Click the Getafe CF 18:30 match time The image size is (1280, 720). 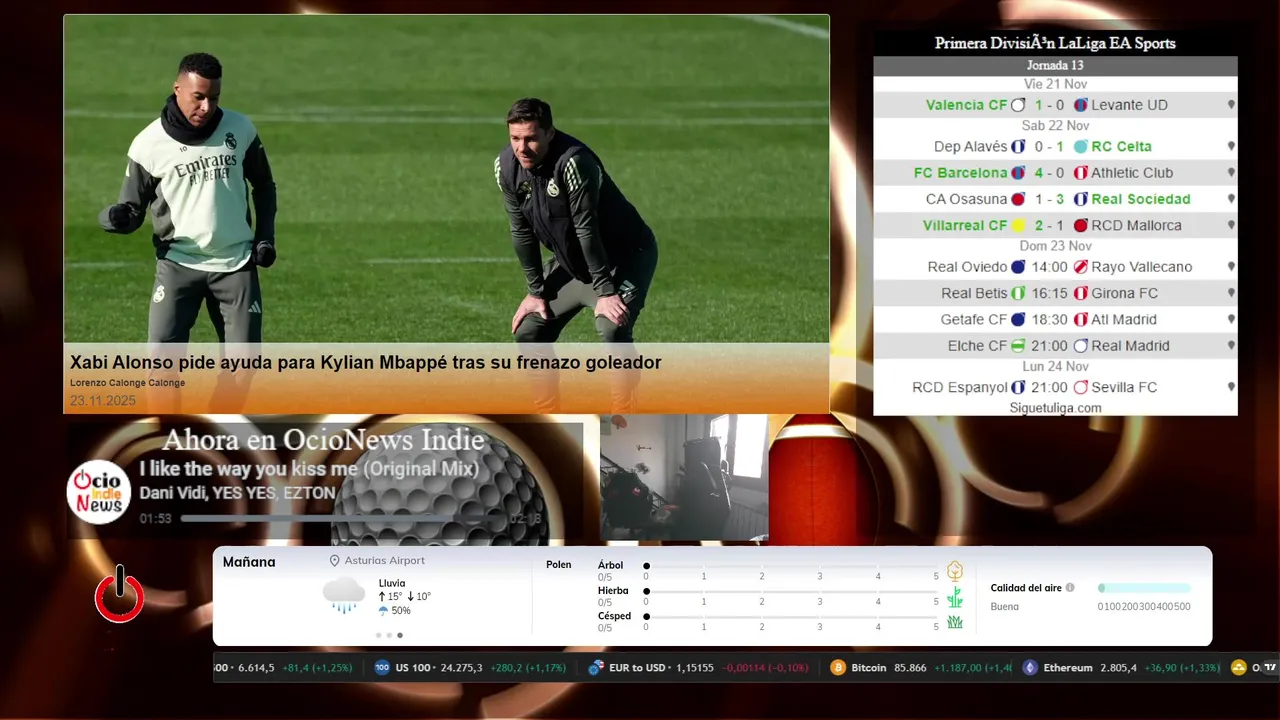pos(1050,320)
